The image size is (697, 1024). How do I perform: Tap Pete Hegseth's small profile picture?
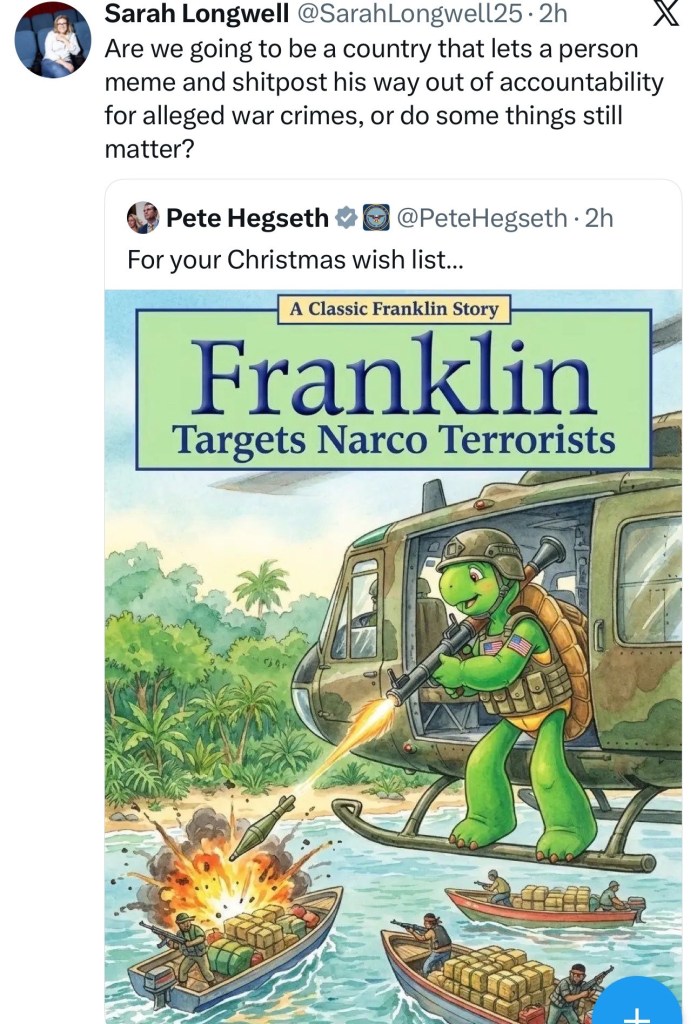(143, 218)
